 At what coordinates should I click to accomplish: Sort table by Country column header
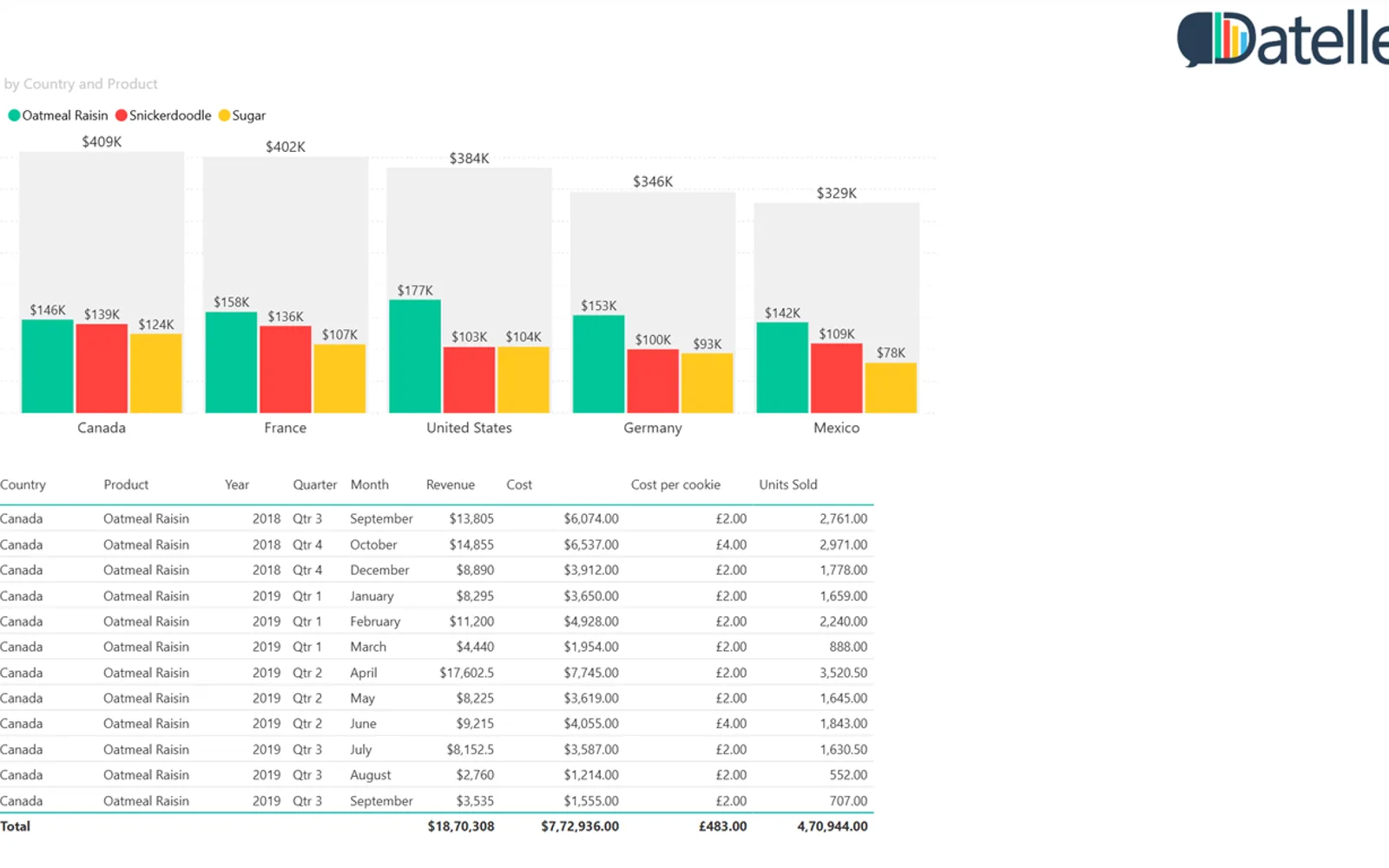pos(23,484)
